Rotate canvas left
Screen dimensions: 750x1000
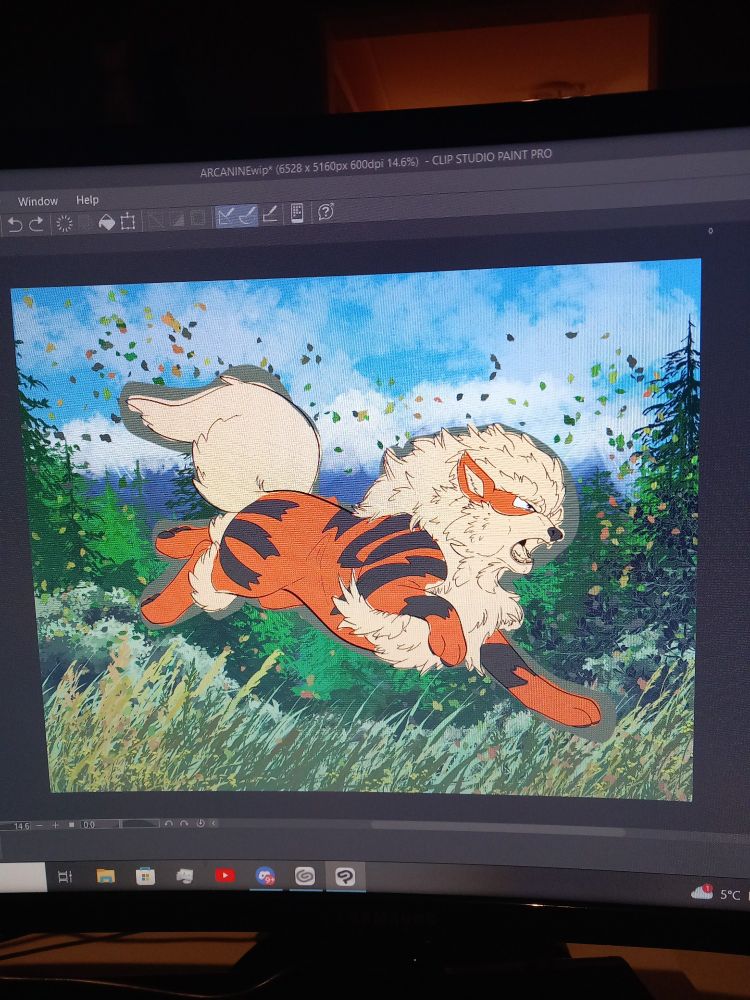pos(169,823)
